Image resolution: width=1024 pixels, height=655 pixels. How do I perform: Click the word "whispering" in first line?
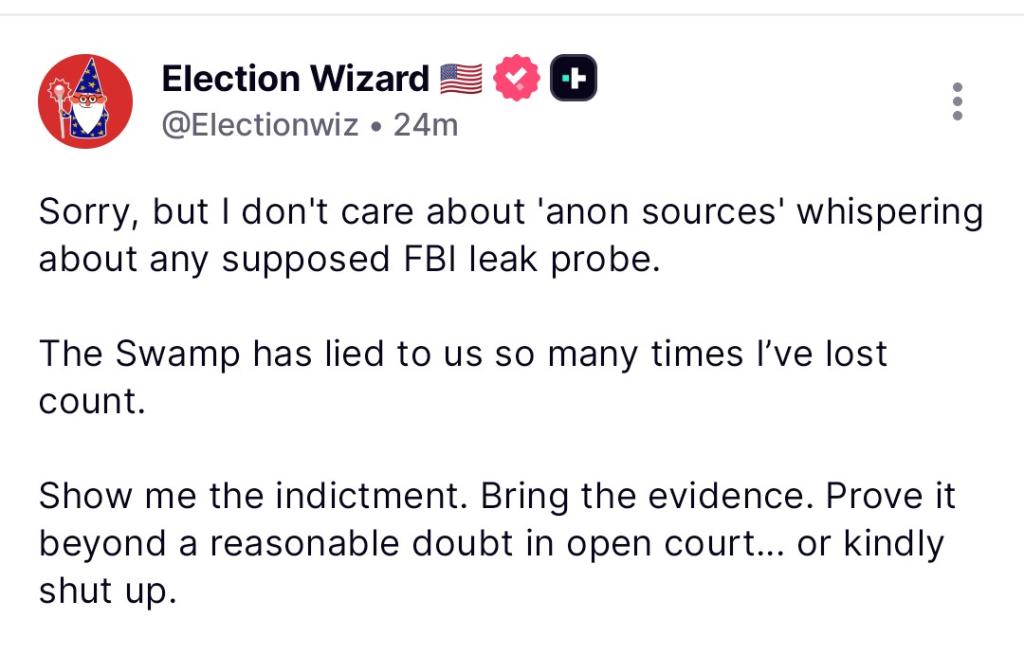[889, 212]
